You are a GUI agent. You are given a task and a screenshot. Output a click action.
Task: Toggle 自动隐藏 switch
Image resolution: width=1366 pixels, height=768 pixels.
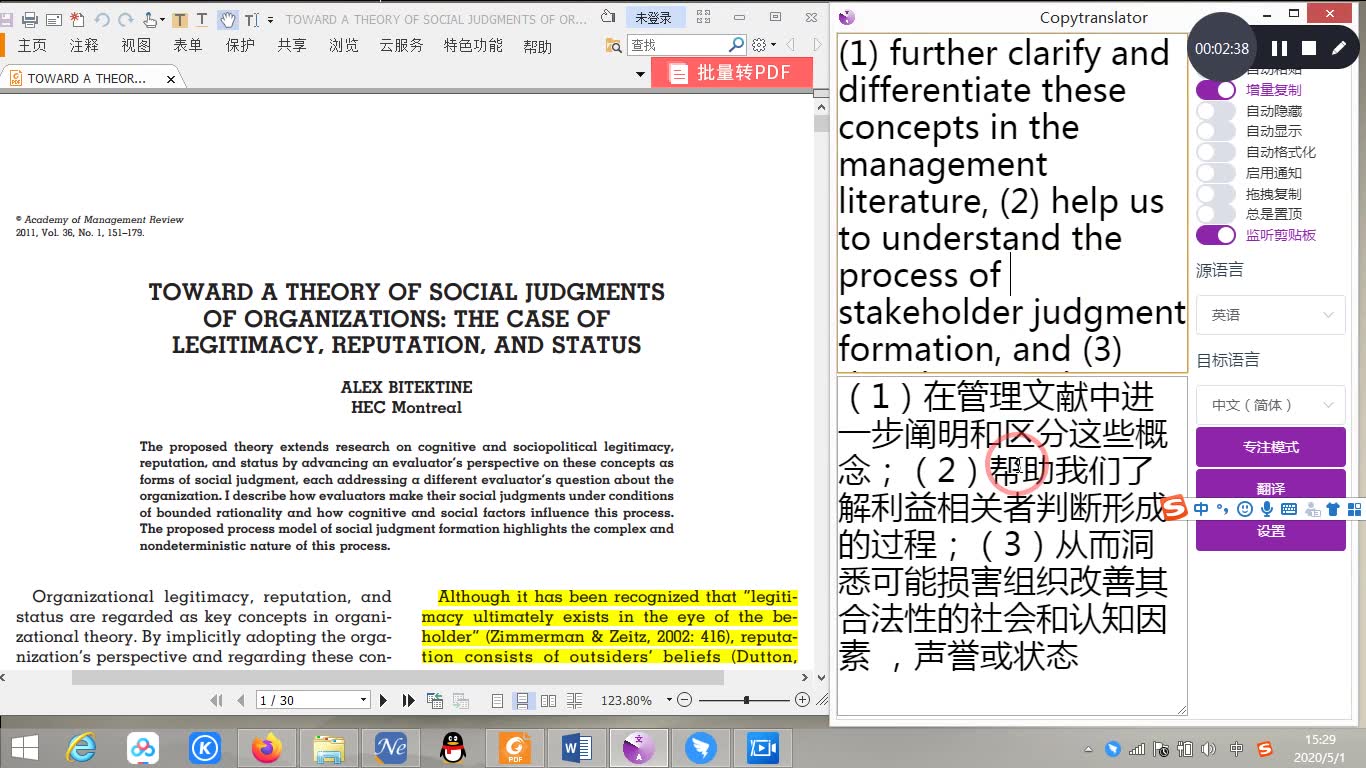1216,111
